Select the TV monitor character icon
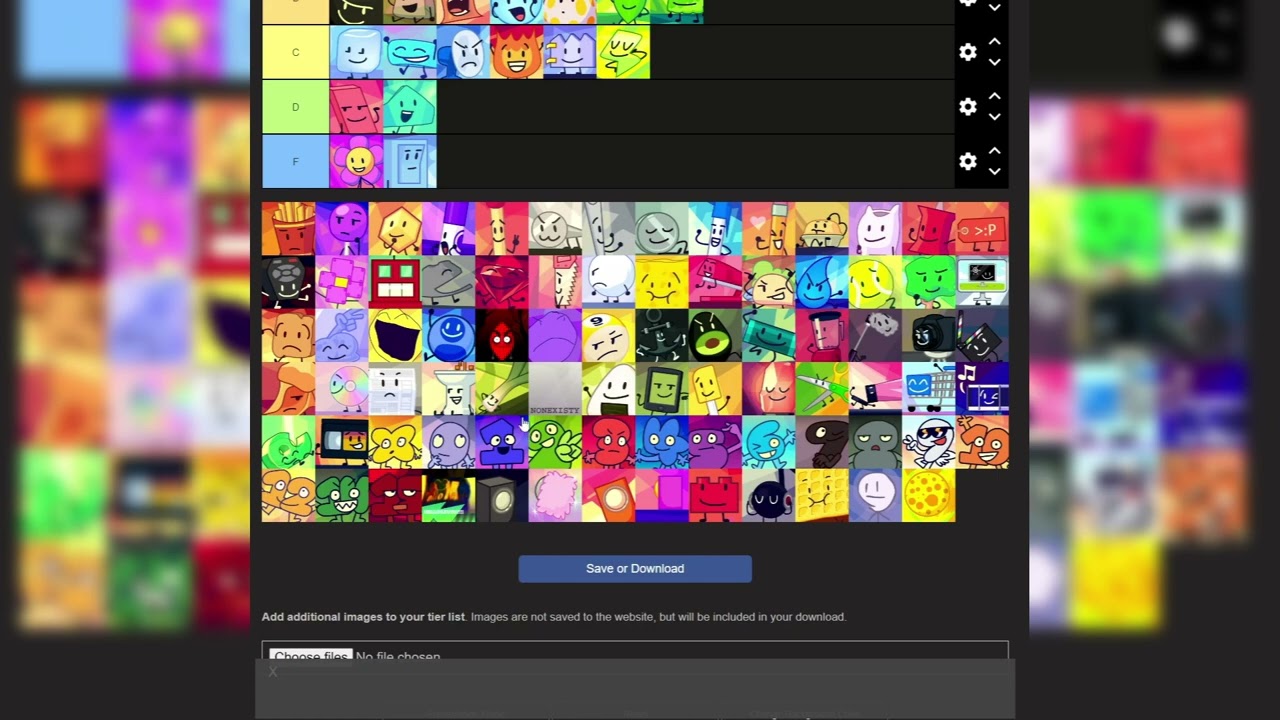Screen dimensions: 1280x720 point(982,282)
